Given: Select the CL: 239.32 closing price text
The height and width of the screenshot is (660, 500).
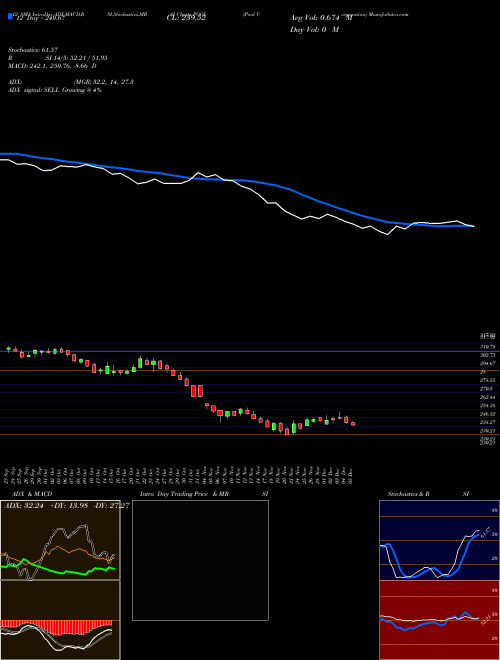Looking at the screenshot, I should coord(186,18).
